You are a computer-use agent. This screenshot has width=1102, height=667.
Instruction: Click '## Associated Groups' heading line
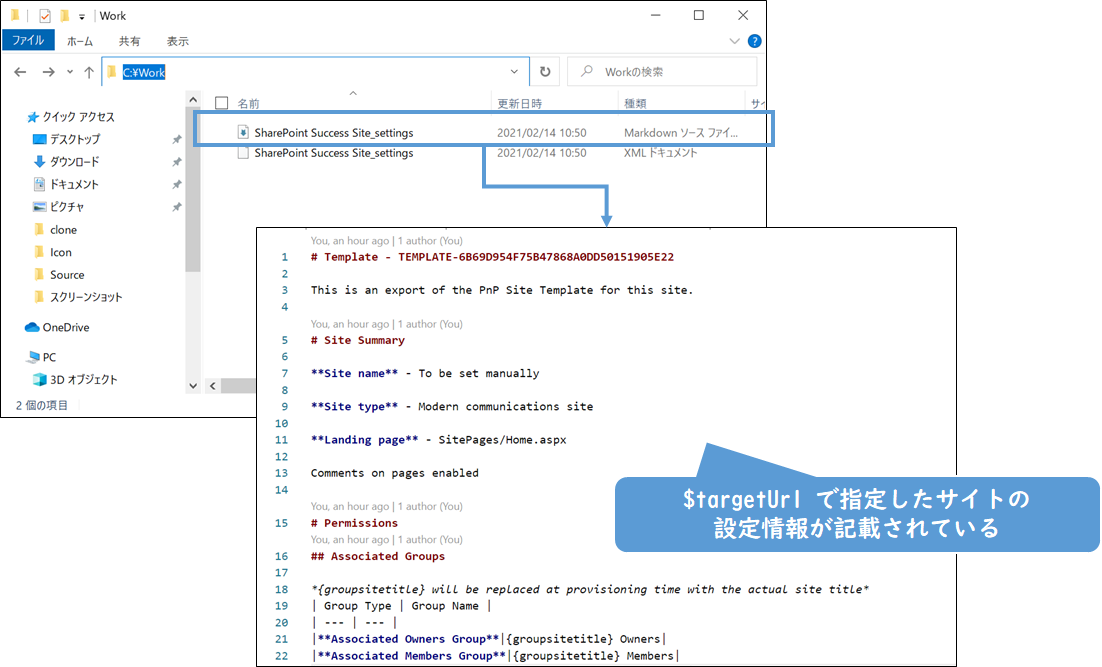(377, 556)
